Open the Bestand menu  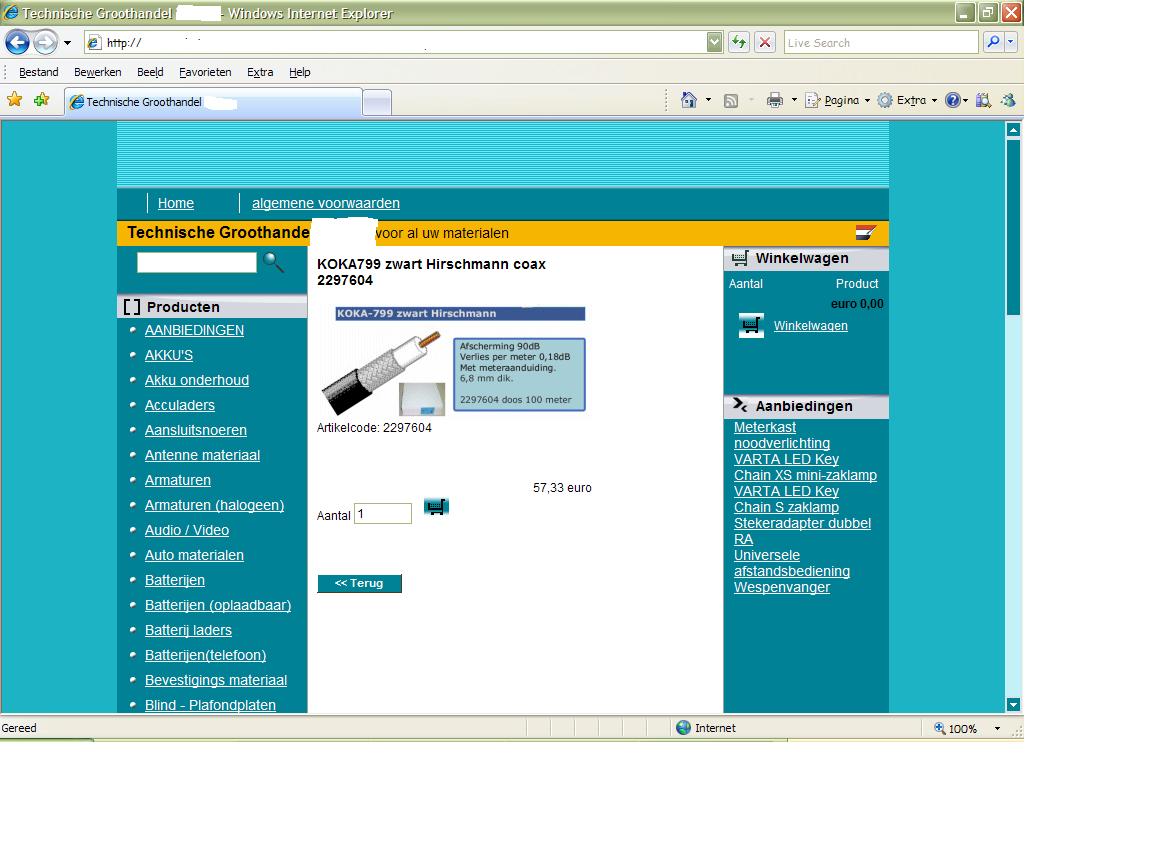coord(38,72)
